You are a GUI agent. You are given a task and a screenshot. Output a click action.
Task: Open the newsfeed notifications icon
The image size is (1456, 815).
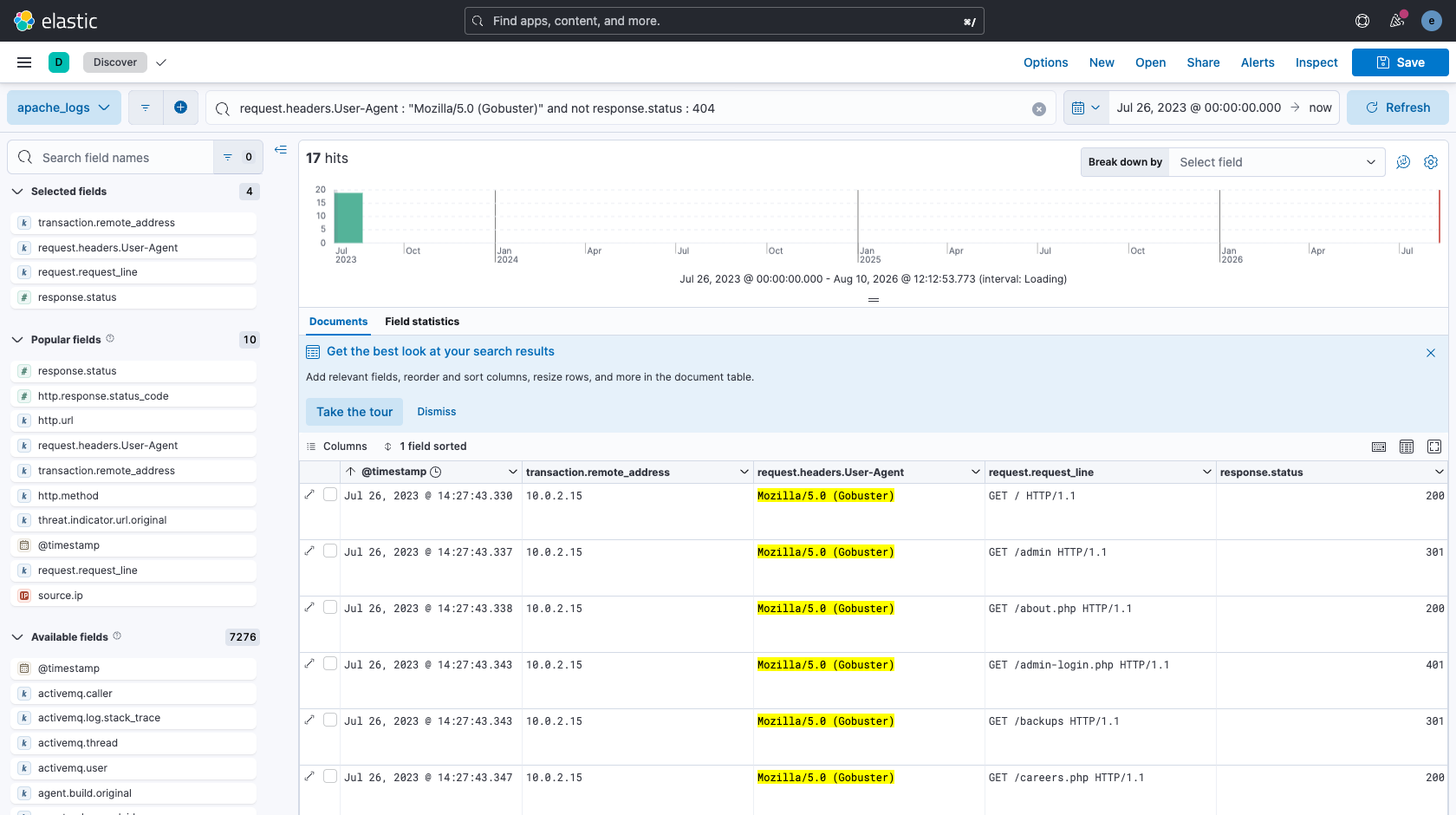pos(1397,21)
